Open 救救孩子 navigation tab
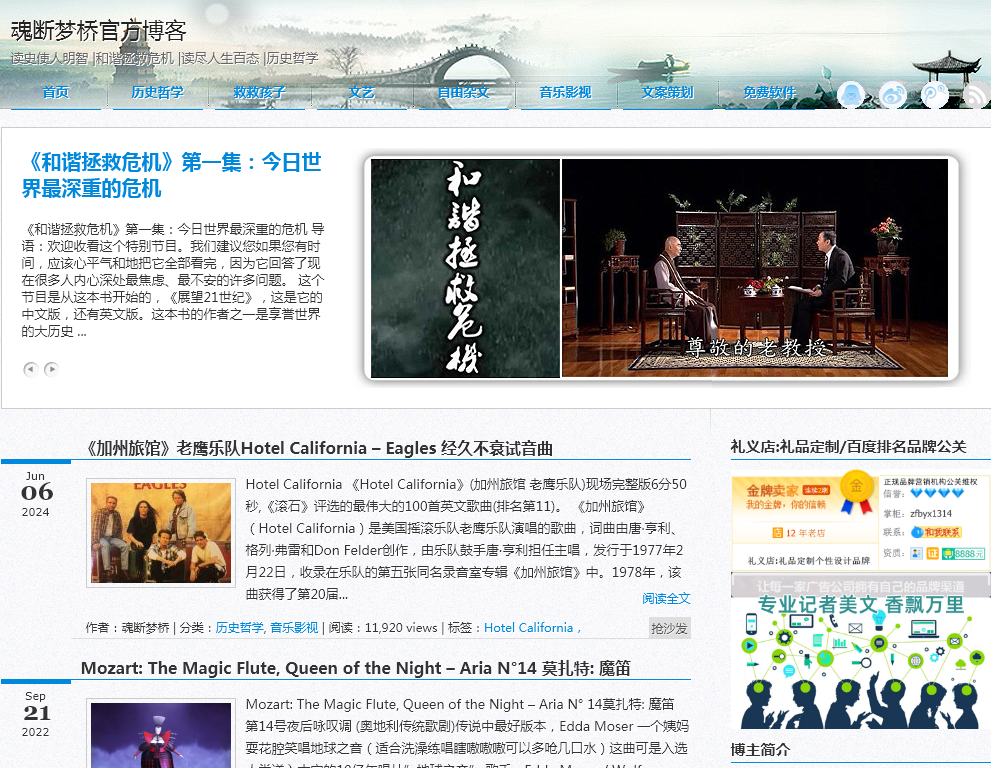This screenshot has height=768, width=991. (x=259, y=92)
